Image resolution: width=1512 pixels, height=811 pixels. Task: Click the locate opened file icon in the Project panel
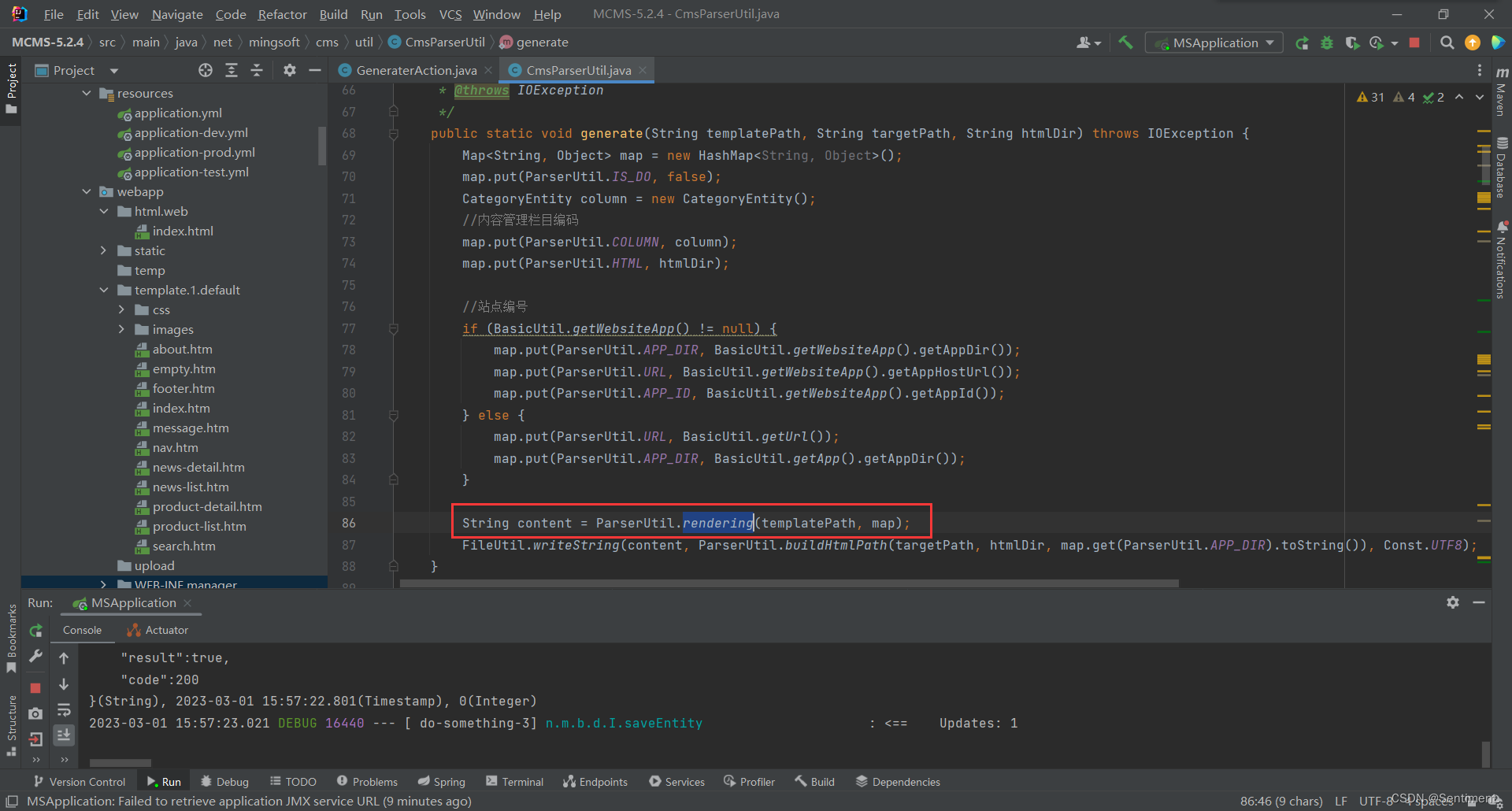[206, 70]
